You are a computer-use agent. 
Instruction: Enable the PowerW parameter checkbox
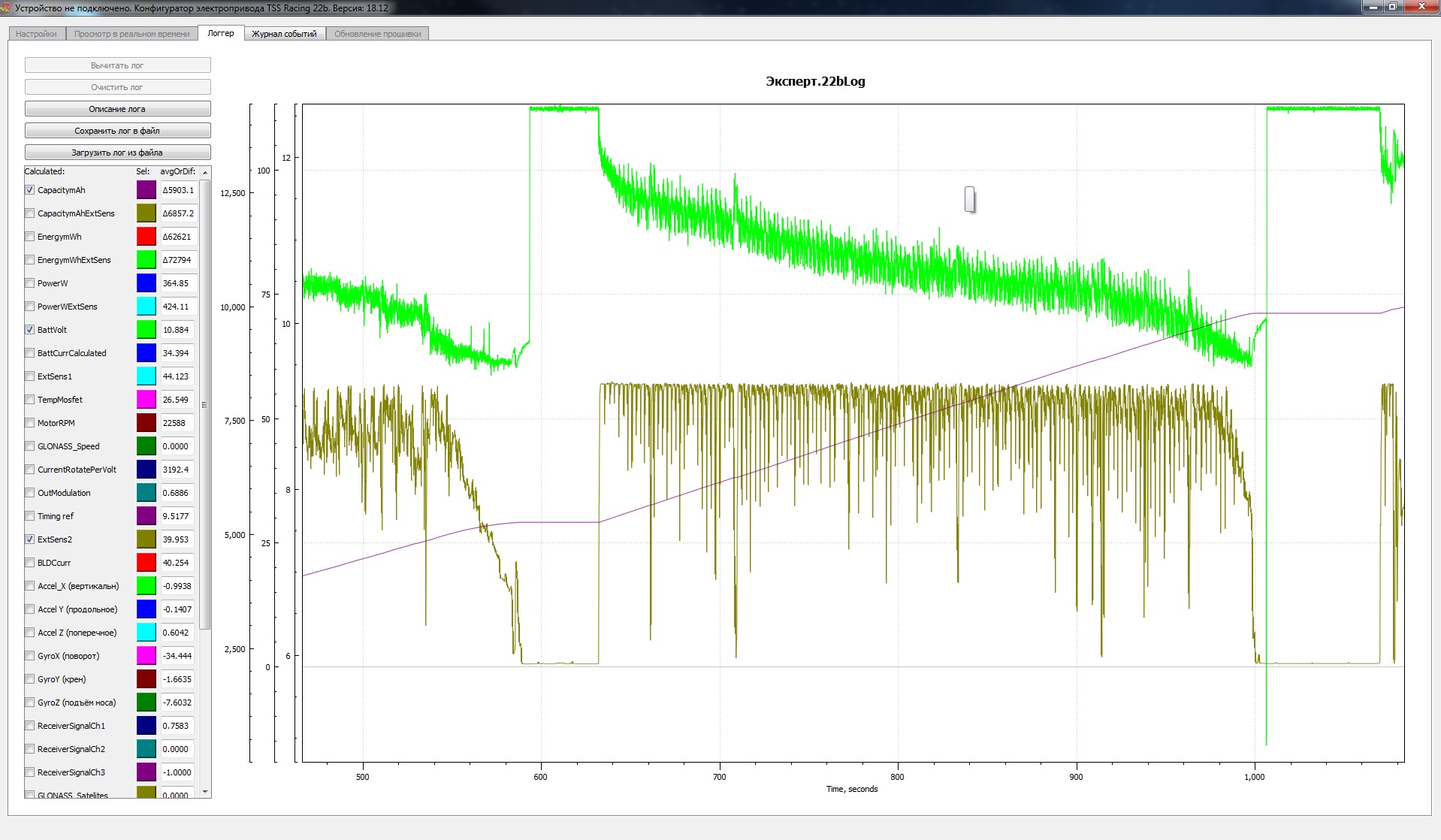point(30,283)
